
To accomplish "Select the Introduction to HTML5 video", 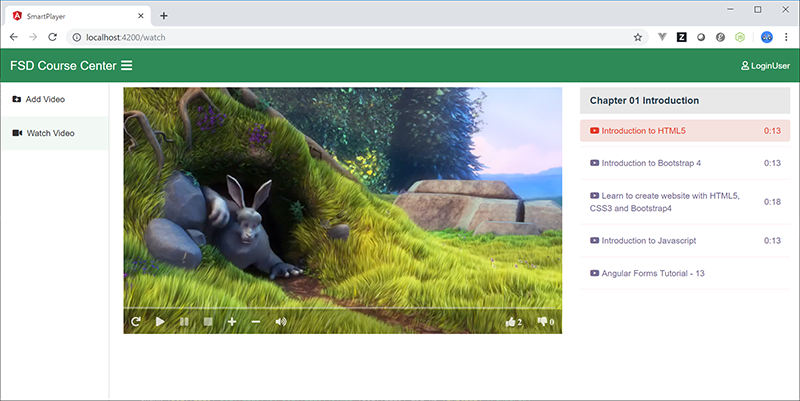I will click(685, 131).
